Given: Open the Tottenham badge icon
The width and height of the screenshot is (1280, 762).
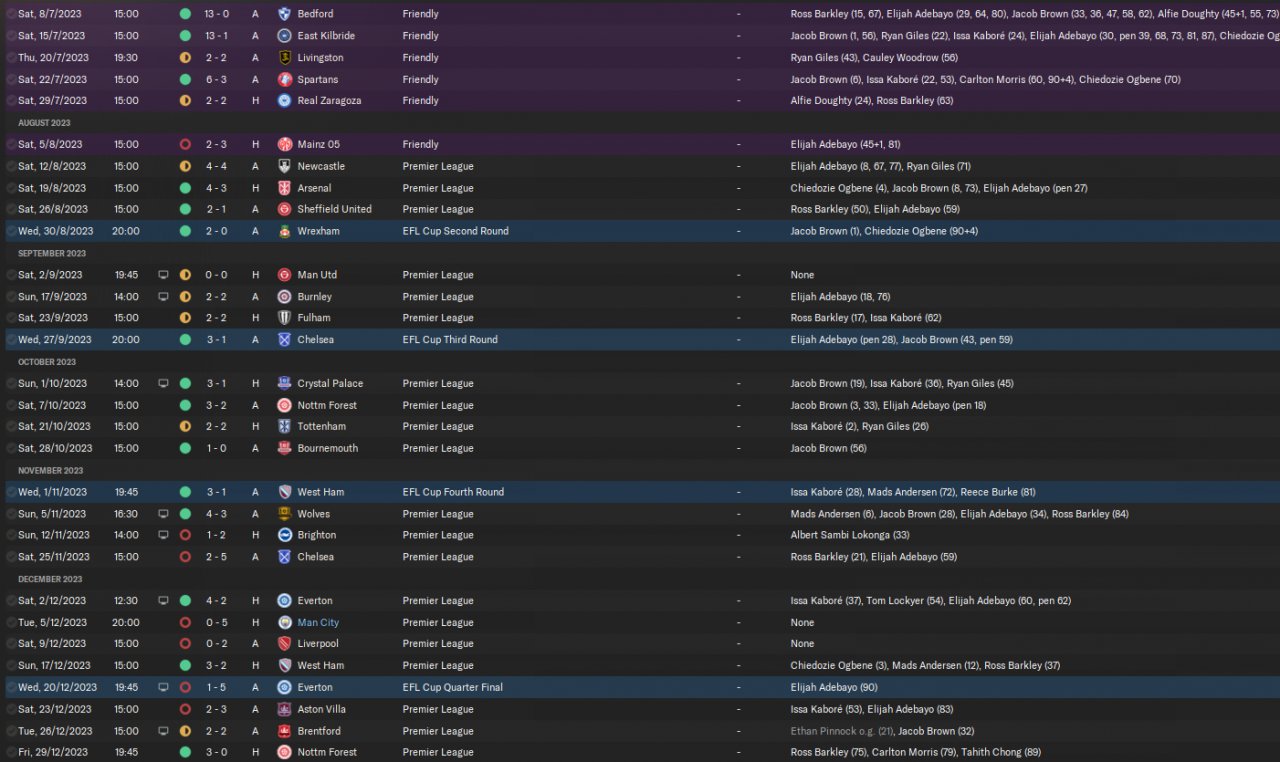Looking at the screenshot, I should click(x=285, y=427).
